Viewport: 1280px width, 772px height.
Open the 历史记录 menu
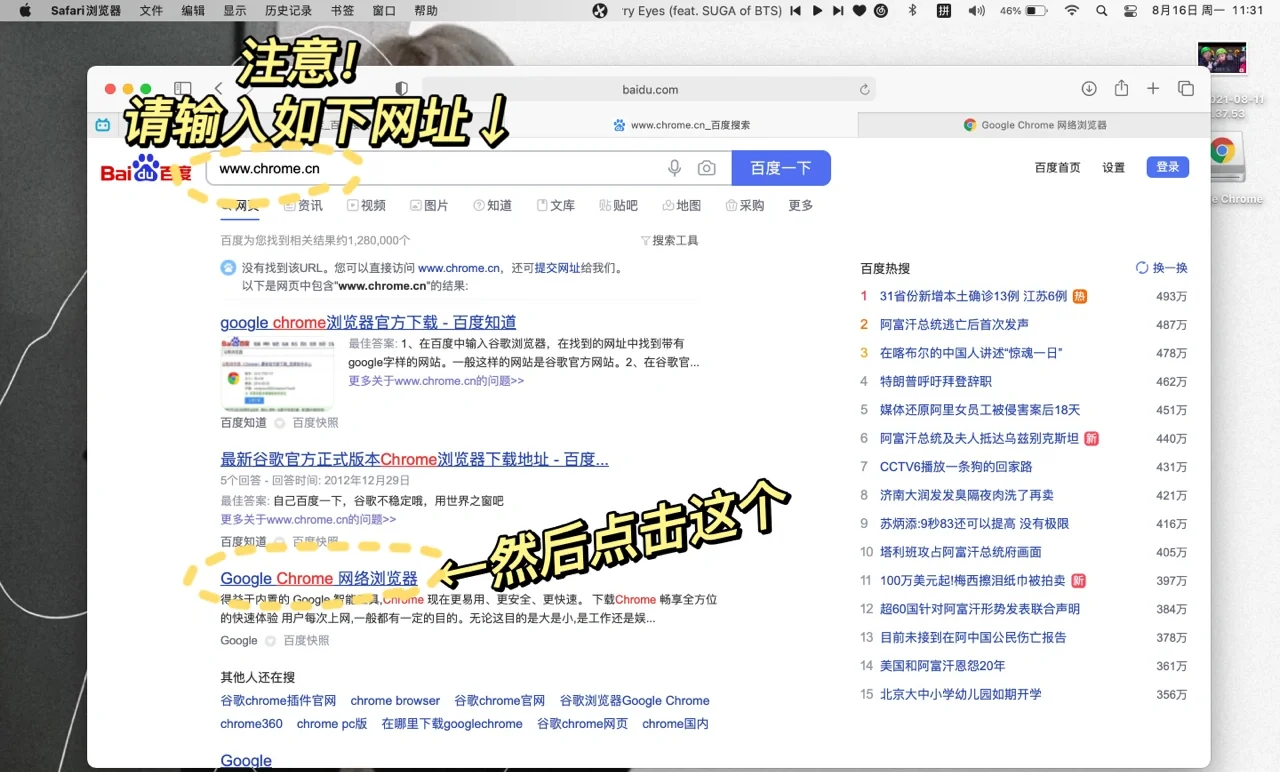tap(289, 11)
